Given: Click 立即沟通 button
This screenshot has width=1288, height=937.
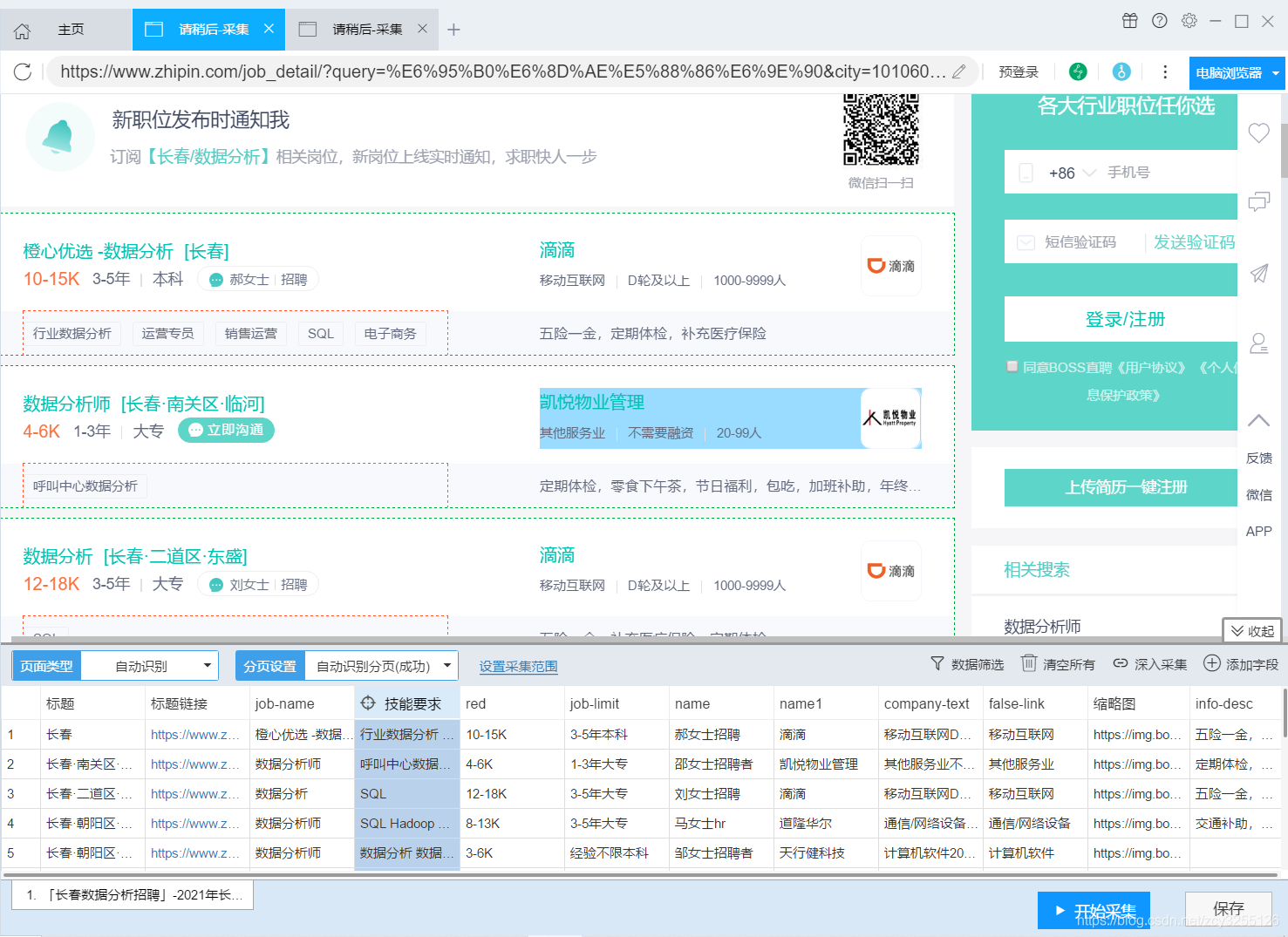Looking at the screenshot, I should [x=226, y=430].
